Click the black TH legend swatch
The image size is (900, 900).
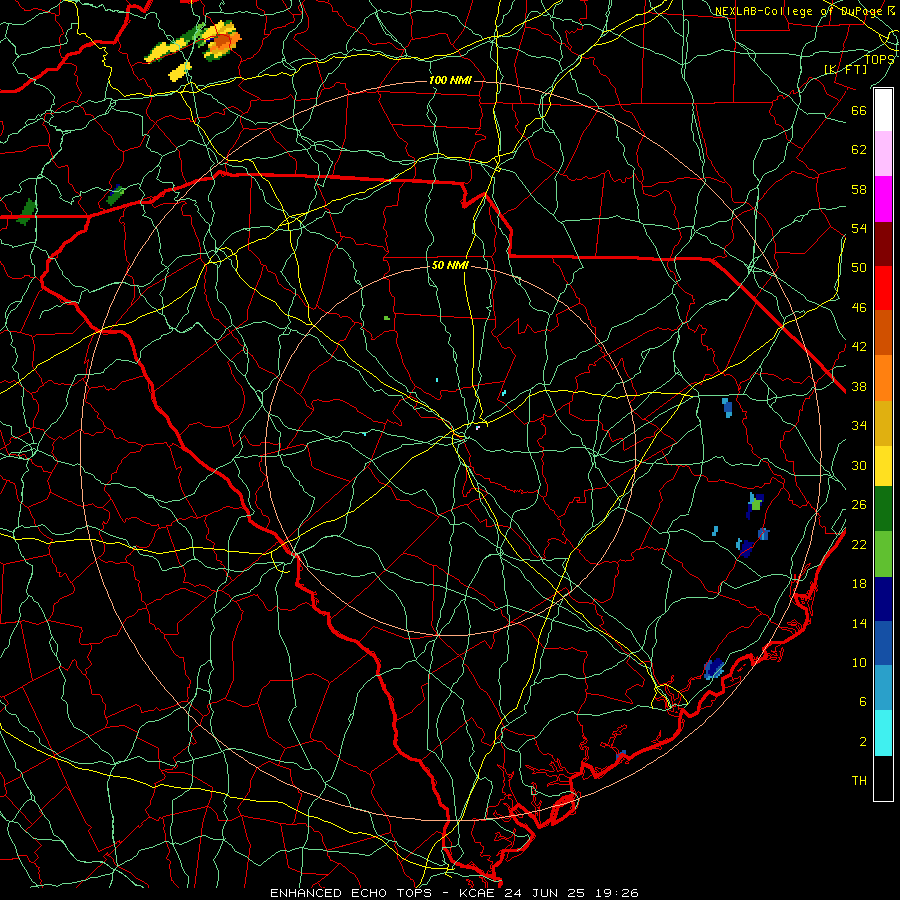pyautogui.click(x=883, y=778)
